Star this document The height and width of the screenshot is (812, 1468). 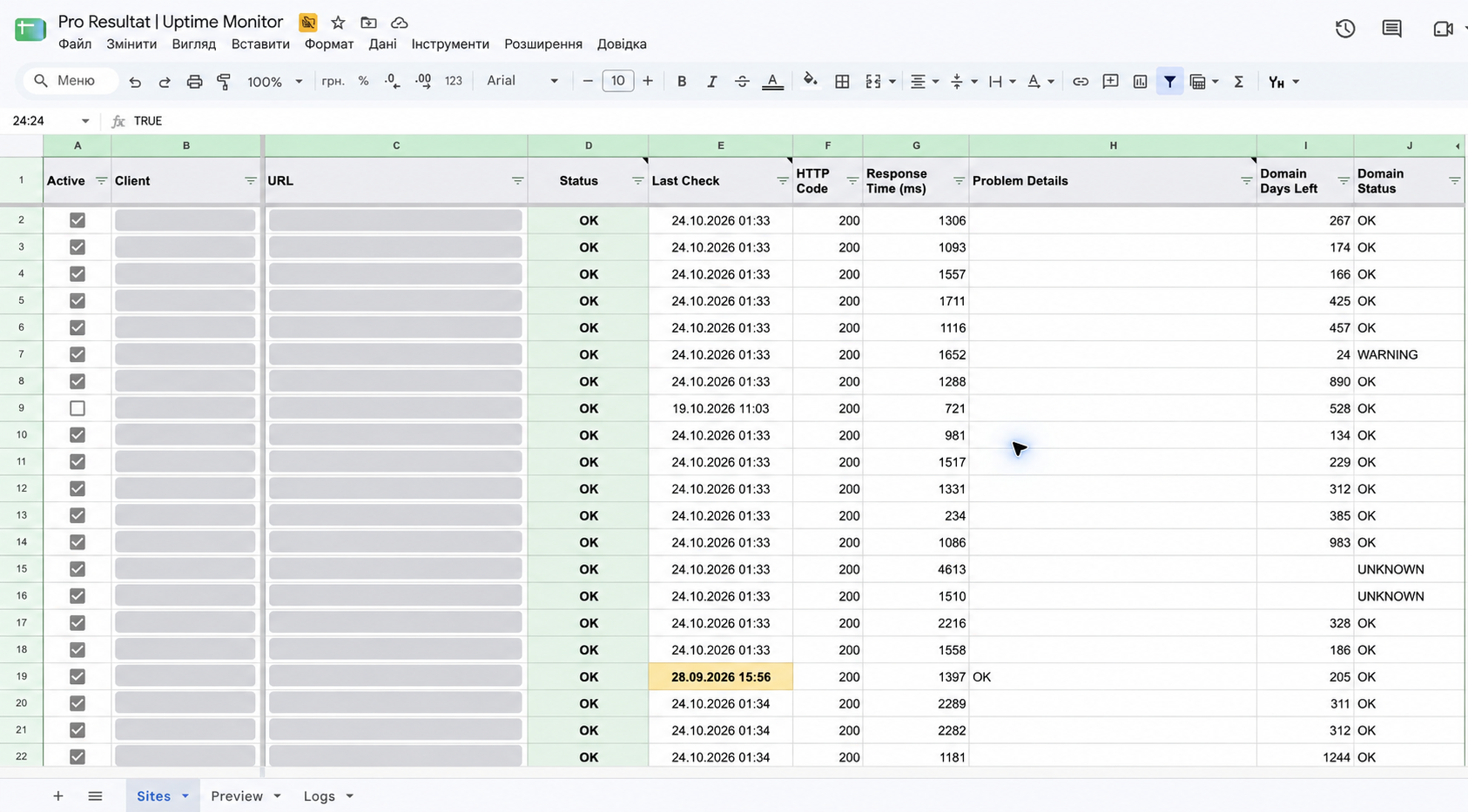click(x=339, y=23)
